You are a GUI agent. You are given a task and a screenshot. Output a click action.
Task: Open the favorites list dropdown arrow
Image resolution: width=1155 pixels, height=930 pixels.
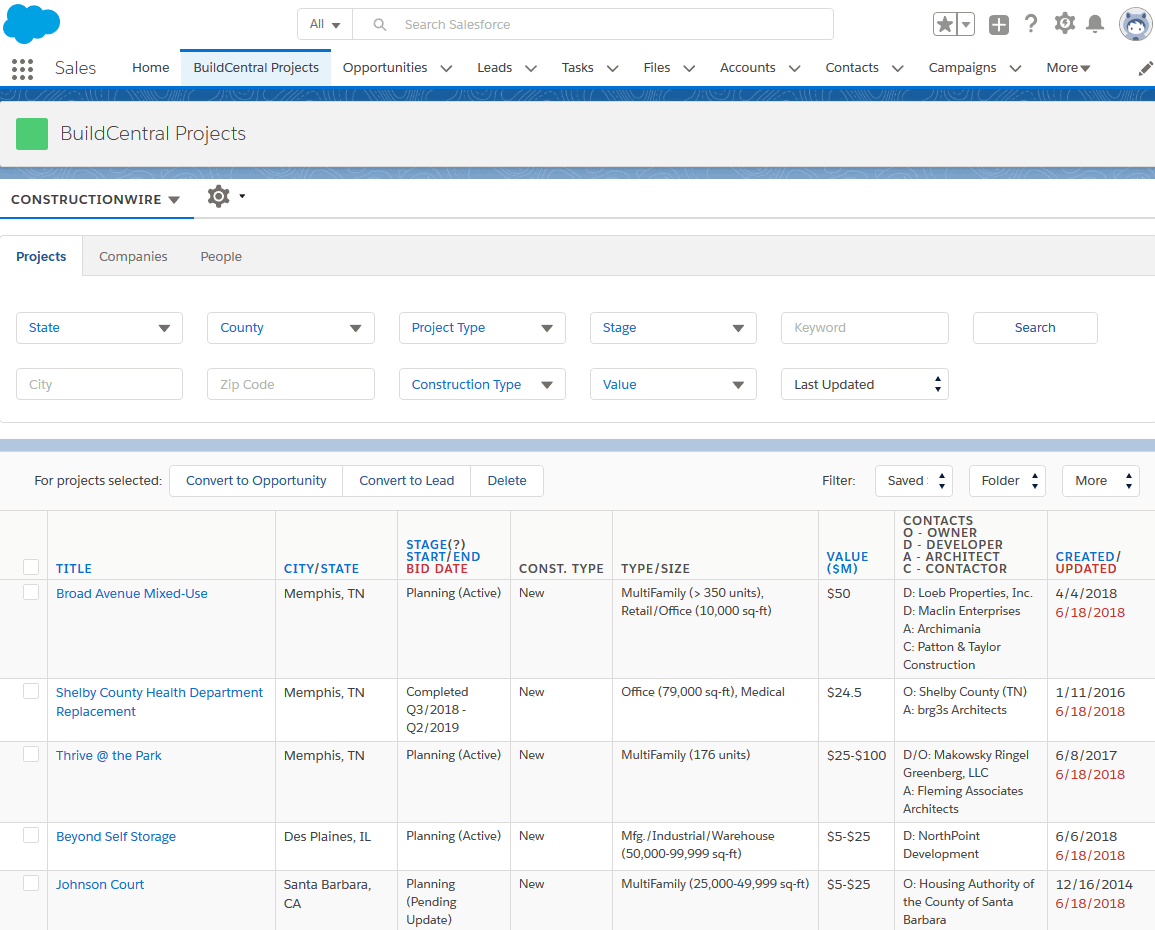(966, 24)
